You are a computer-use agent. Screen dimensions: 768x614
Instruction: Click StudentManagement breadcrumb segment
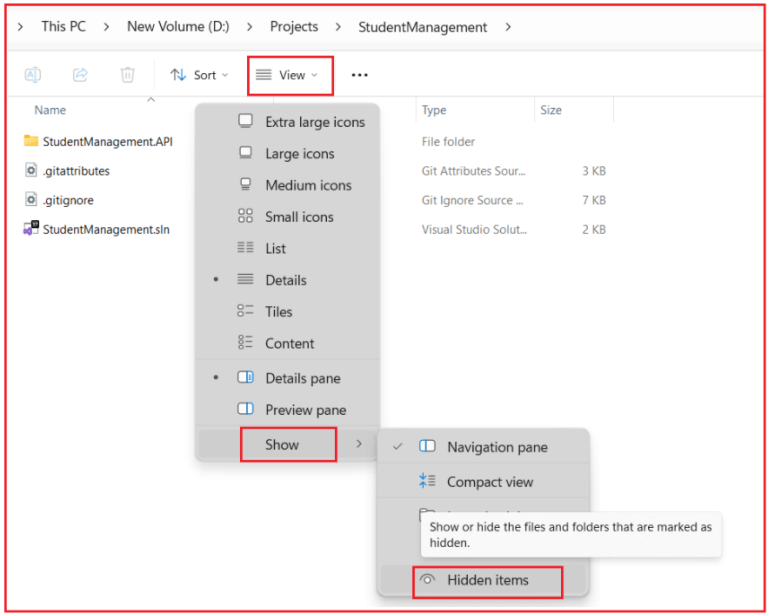(423, 27)
